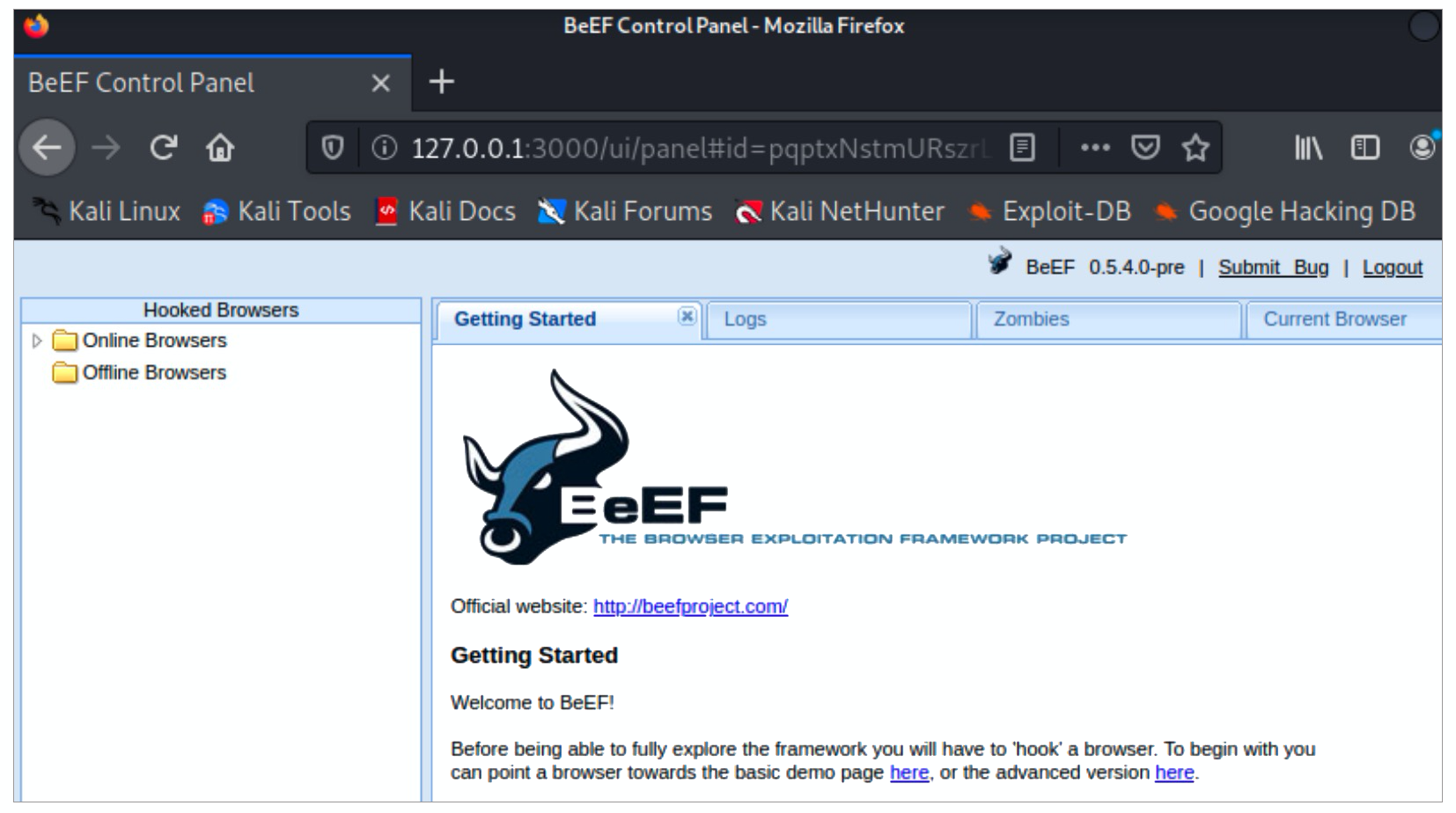Open the Pocket save icon
The image size is (1456, 813).
pos(1145,148)
